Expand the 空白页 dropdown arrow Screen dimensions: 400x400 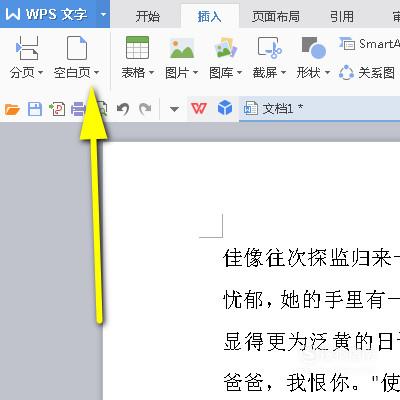(96, 72)
